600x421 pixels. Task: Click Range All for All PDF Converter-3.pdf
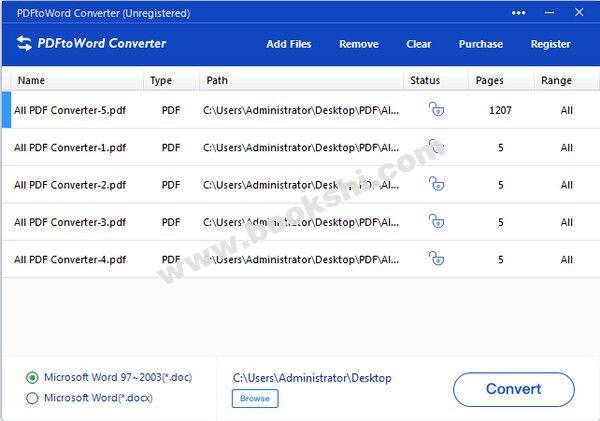[567, 222]
